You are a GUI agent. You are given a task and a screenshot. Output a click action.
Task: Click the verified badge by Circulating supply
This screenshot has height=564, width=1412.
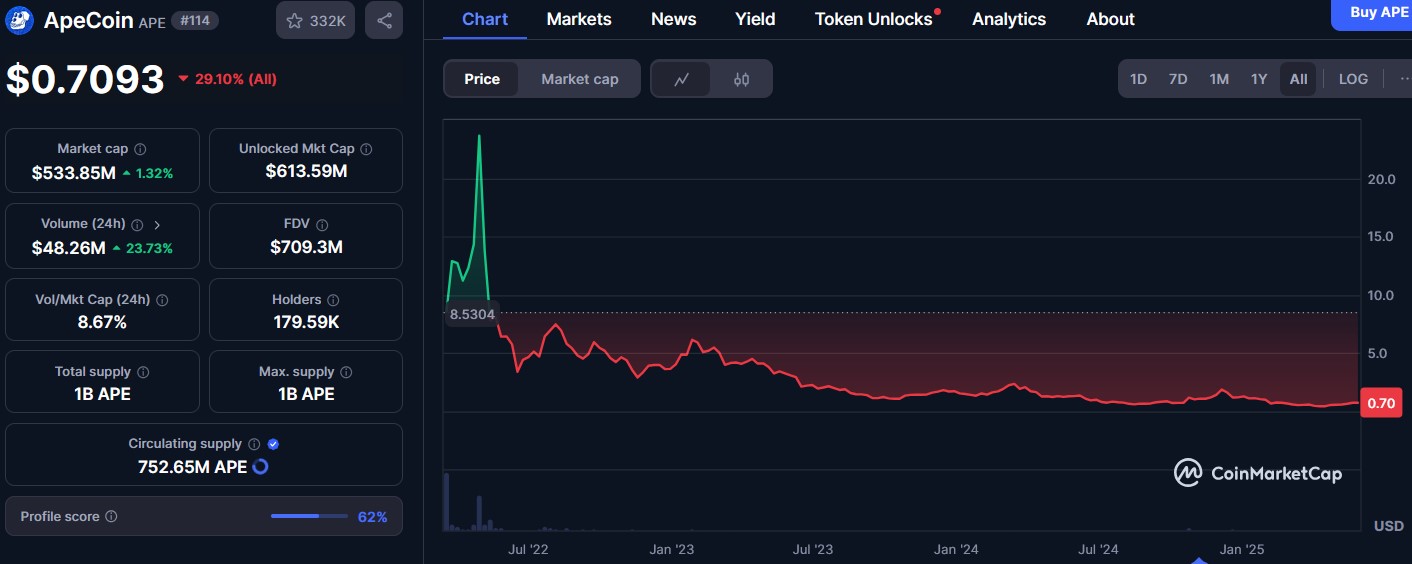[x=273, y=444]
